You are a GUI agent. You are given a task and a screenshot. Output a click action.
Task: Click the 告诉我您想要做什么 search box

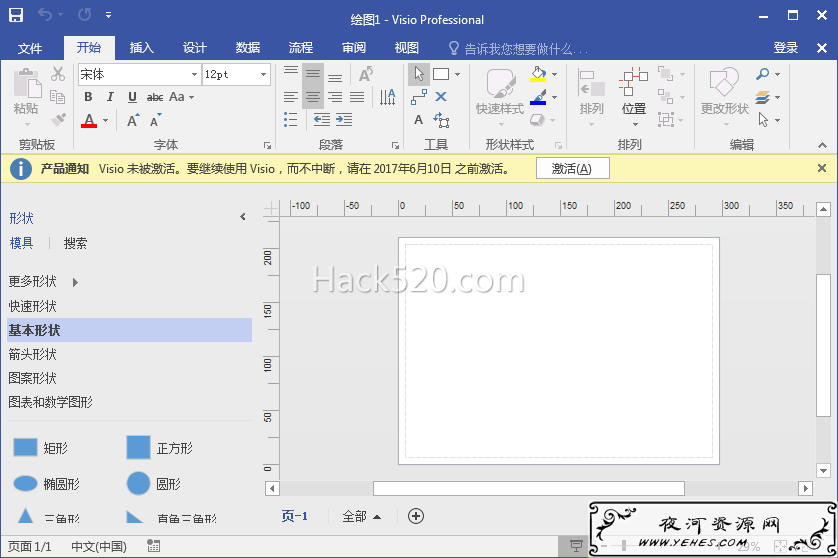pos(518,49)
